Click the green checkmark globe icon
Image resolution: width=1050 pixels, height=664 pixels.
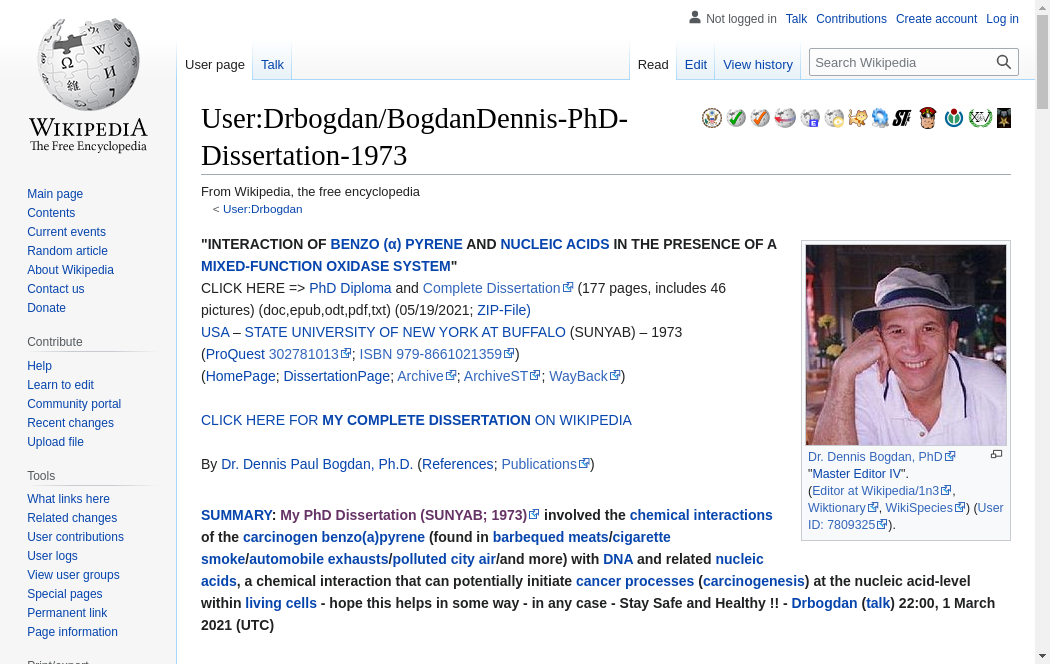click(736, 118)
